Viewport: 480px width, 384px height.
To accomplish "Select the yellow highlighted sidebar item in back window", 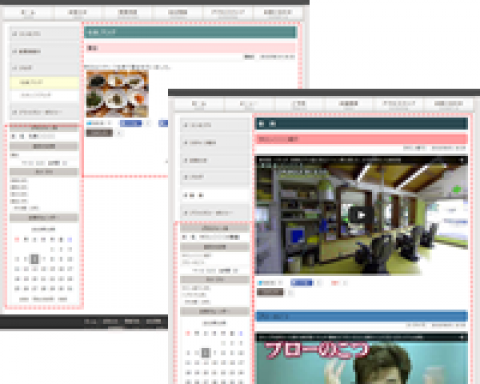I will 44,82.
